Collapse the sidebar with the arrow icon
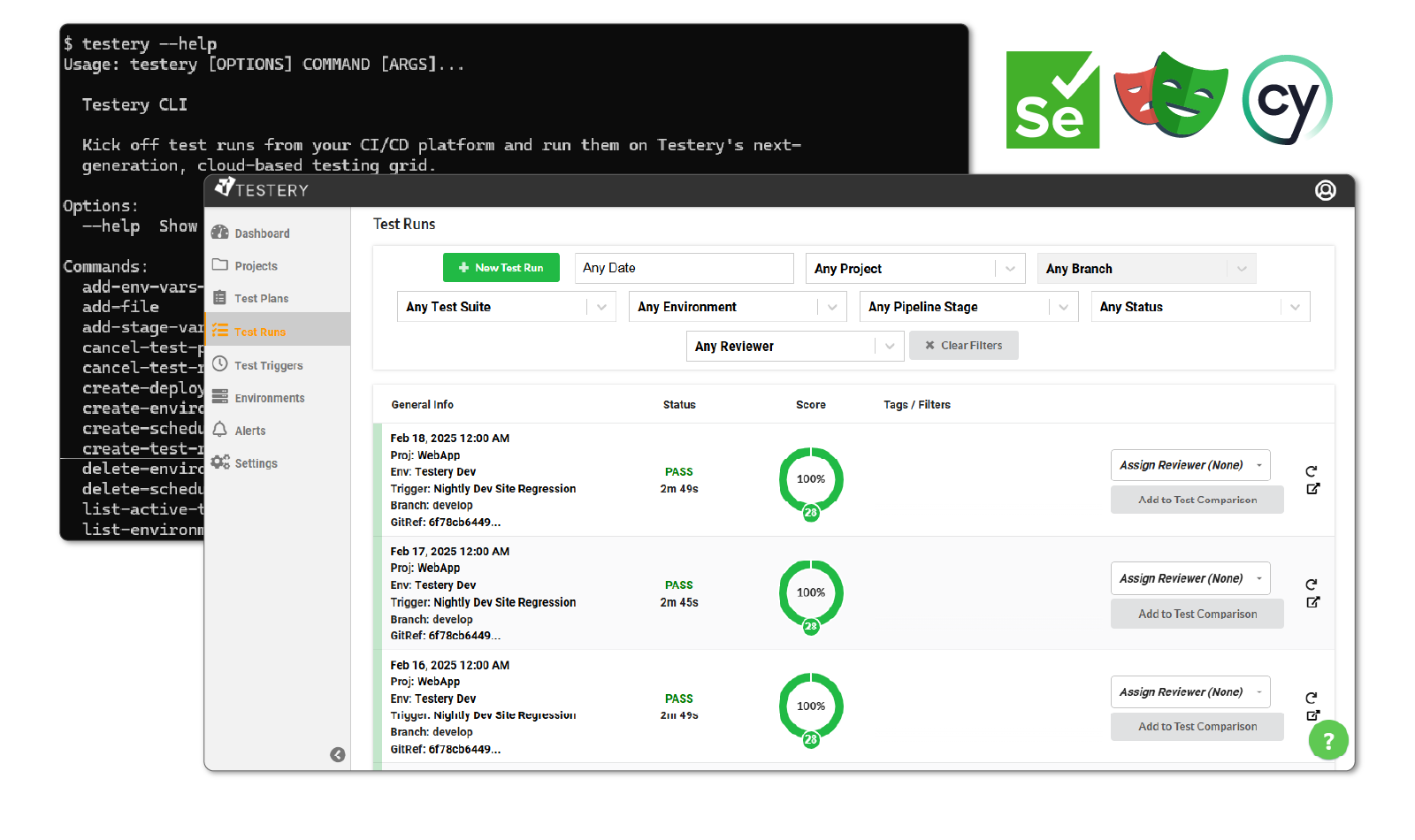Screen dimensions: 1415x840 (x=338, y=754)
